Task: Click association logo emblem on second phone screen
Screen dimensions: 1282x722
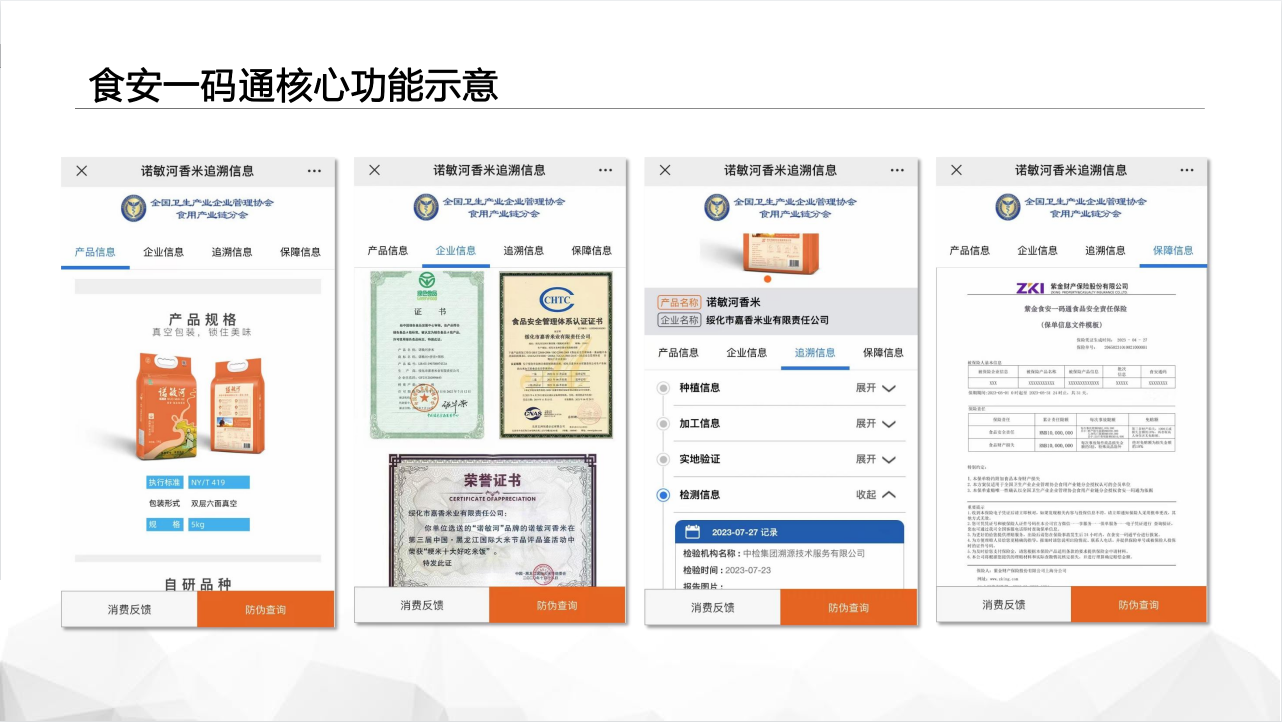Action: [426, 207]
